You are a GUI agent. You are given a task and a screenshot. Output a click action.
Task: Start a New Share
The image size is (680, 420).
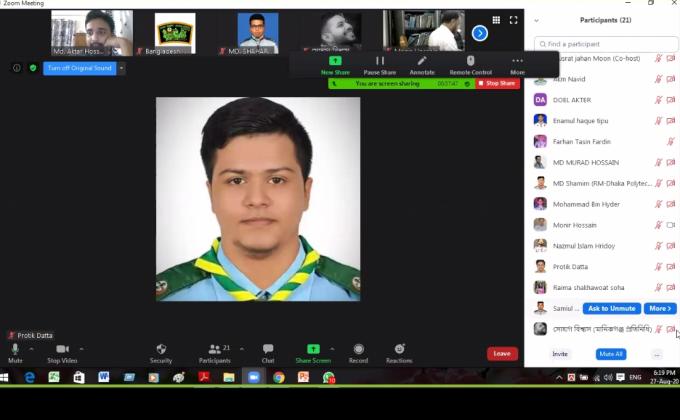coord(335,62)
